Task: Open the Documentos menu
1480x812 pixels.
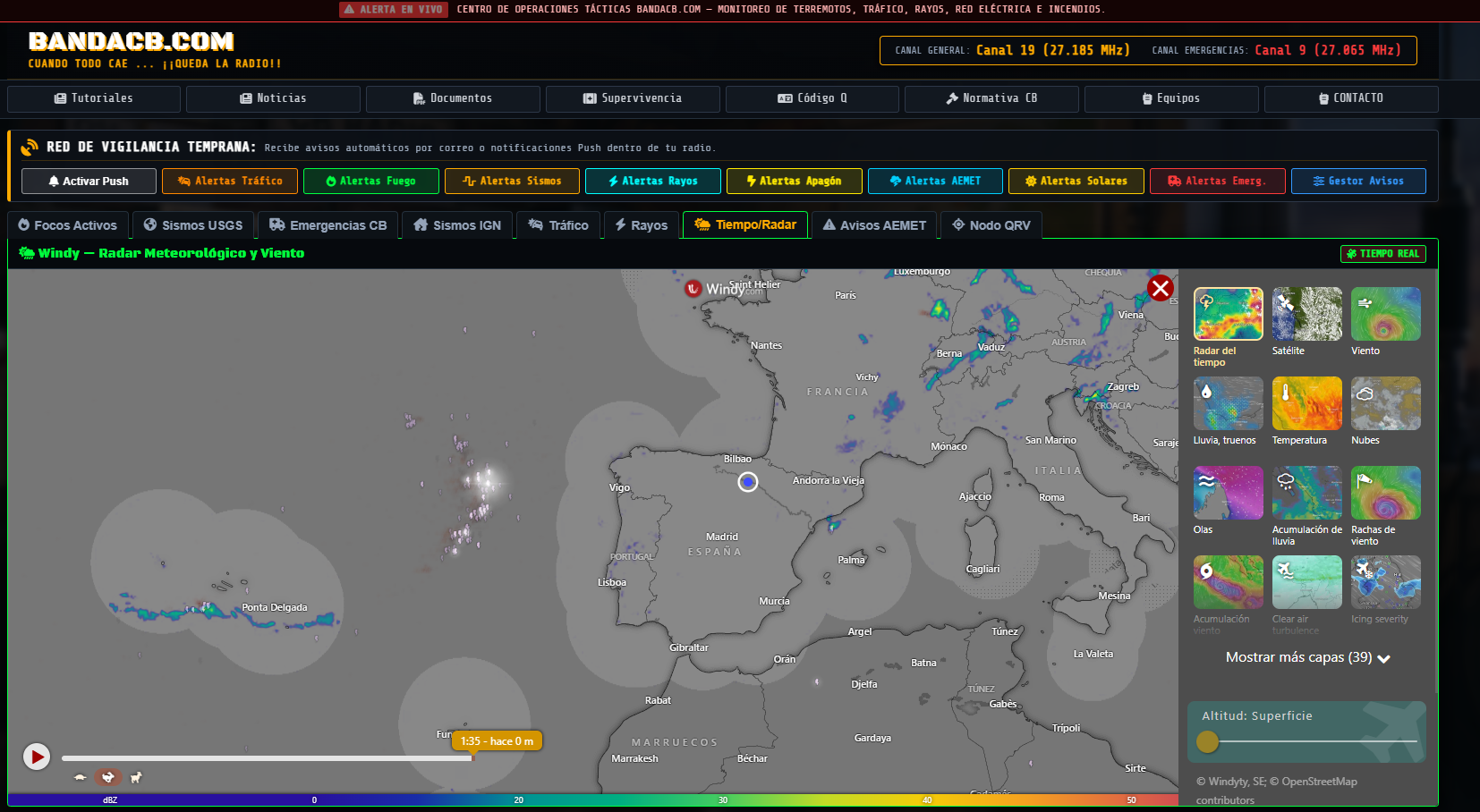Action: coord(453,98)
